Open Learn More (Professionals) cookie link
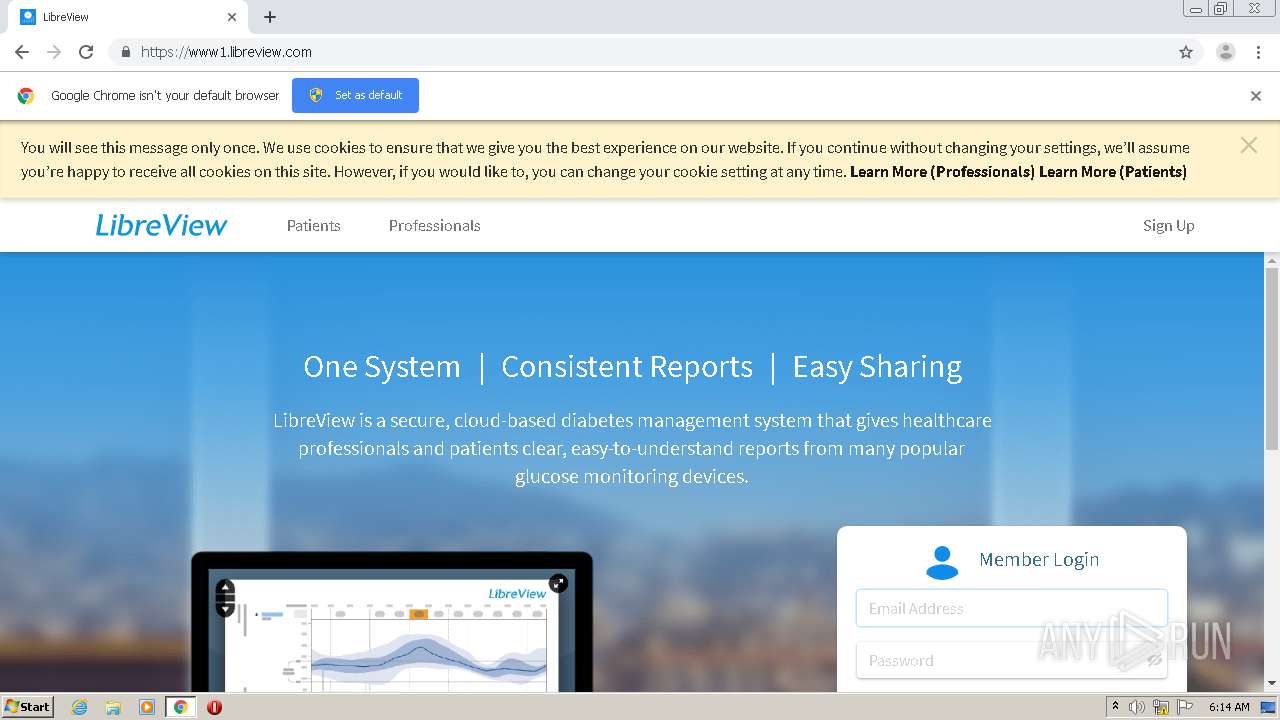The width and height of the screenshot is (1280, 720). pyautogui.click(x=942, y=171)
